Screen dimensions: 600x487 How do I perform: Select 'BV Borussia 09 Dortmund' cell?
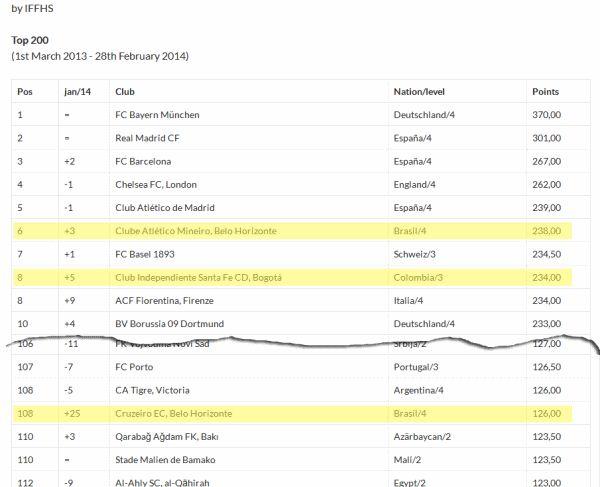(x=170, y=324)
